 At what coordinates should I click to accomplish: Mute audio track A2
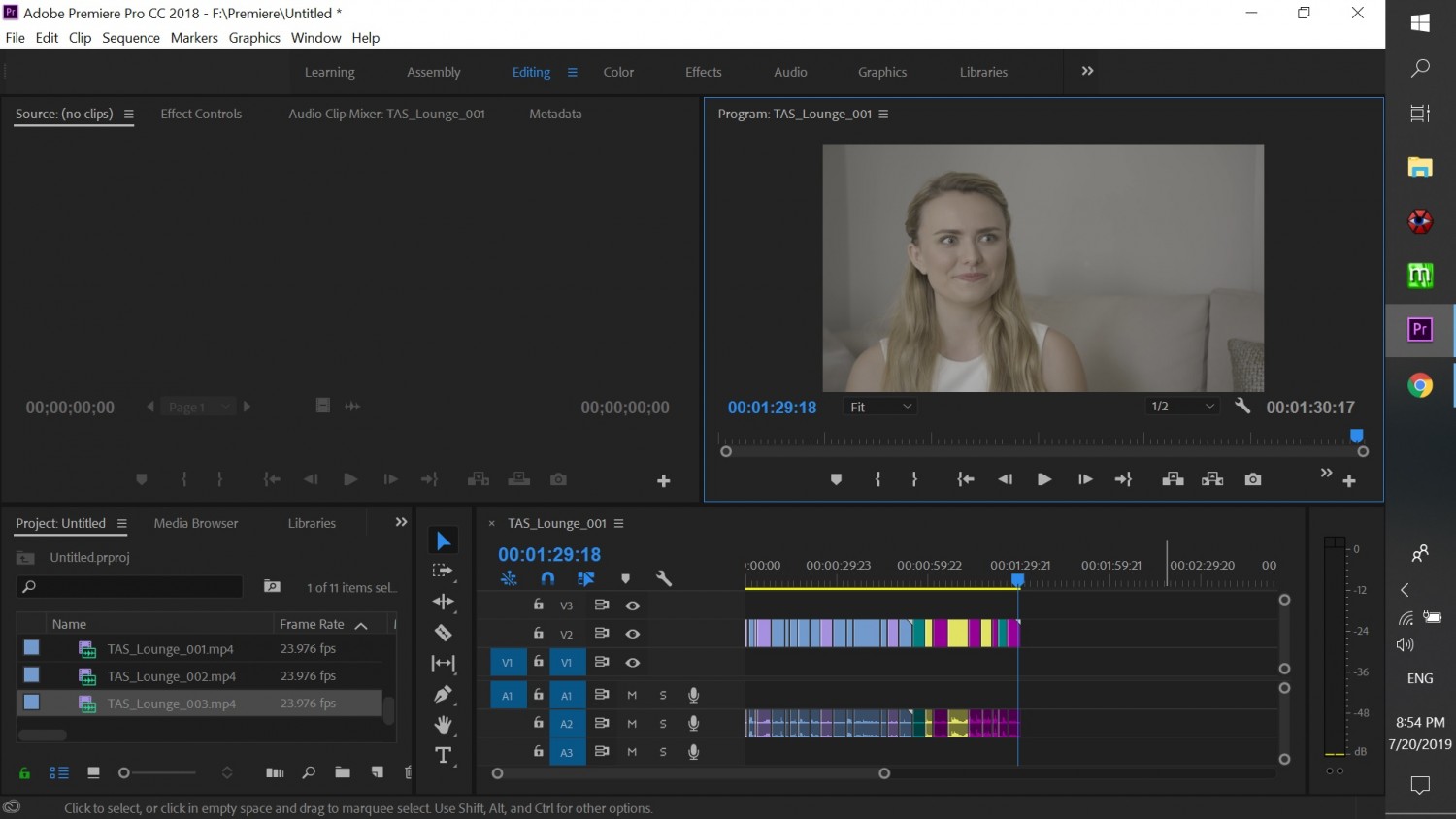(x=632, y=724)
